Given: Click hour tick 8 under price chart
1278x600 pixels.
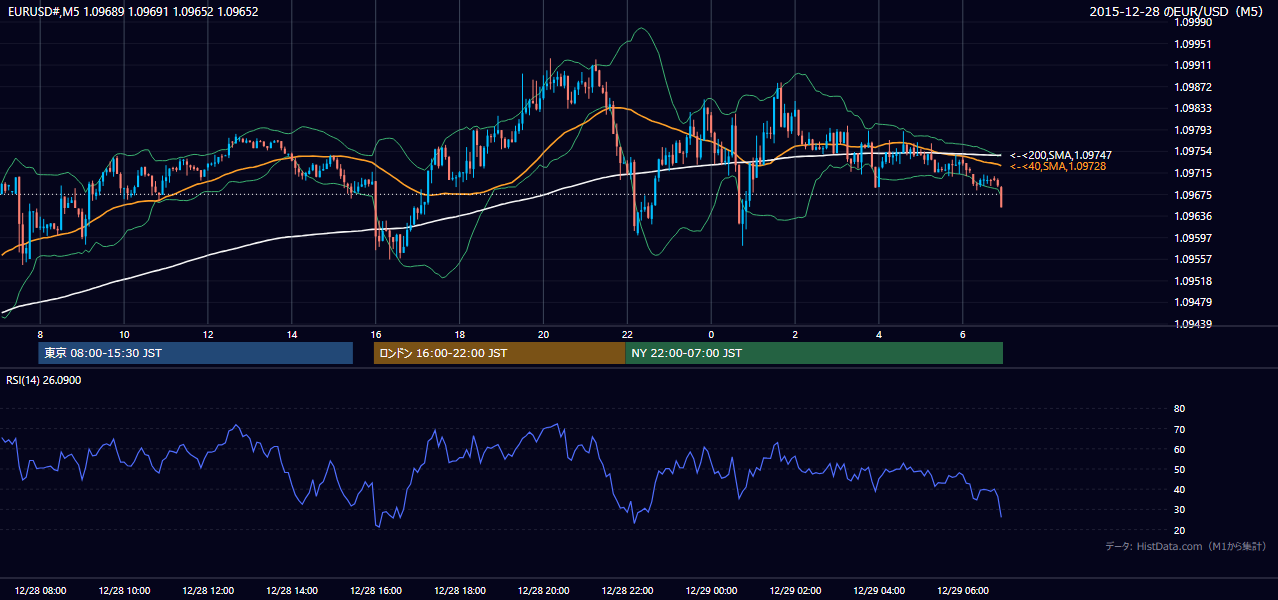Looking at the screenshot, I should (x=40, y=334).
